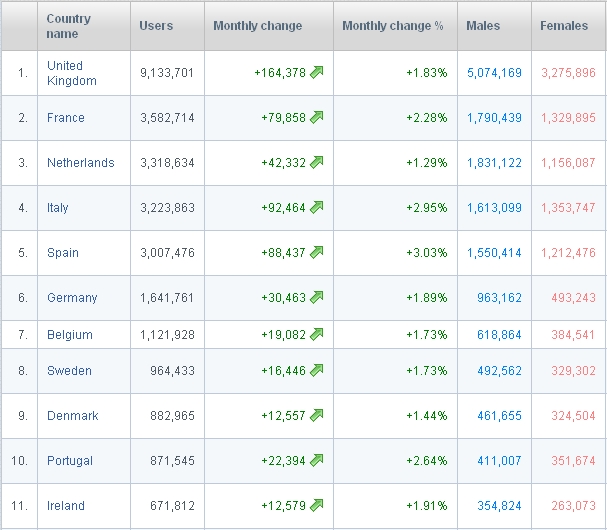Click the green up arrow in United Kingdom row
607x530 pixels.
tap(317, 72)
